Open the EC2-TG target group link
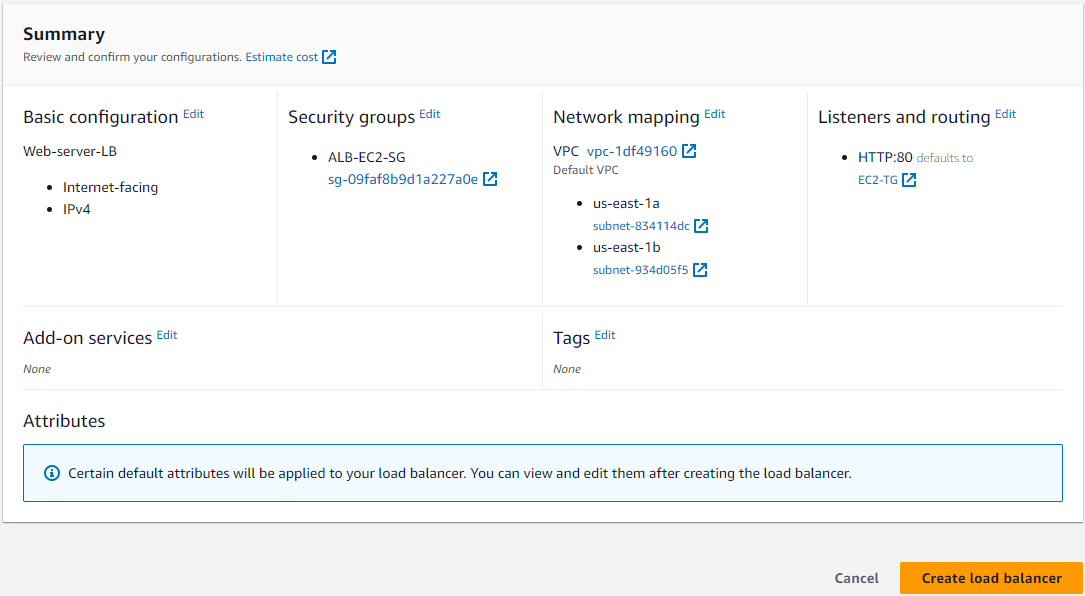The image size is (1085, 596). pyautogui.click(x=877, y=180)
